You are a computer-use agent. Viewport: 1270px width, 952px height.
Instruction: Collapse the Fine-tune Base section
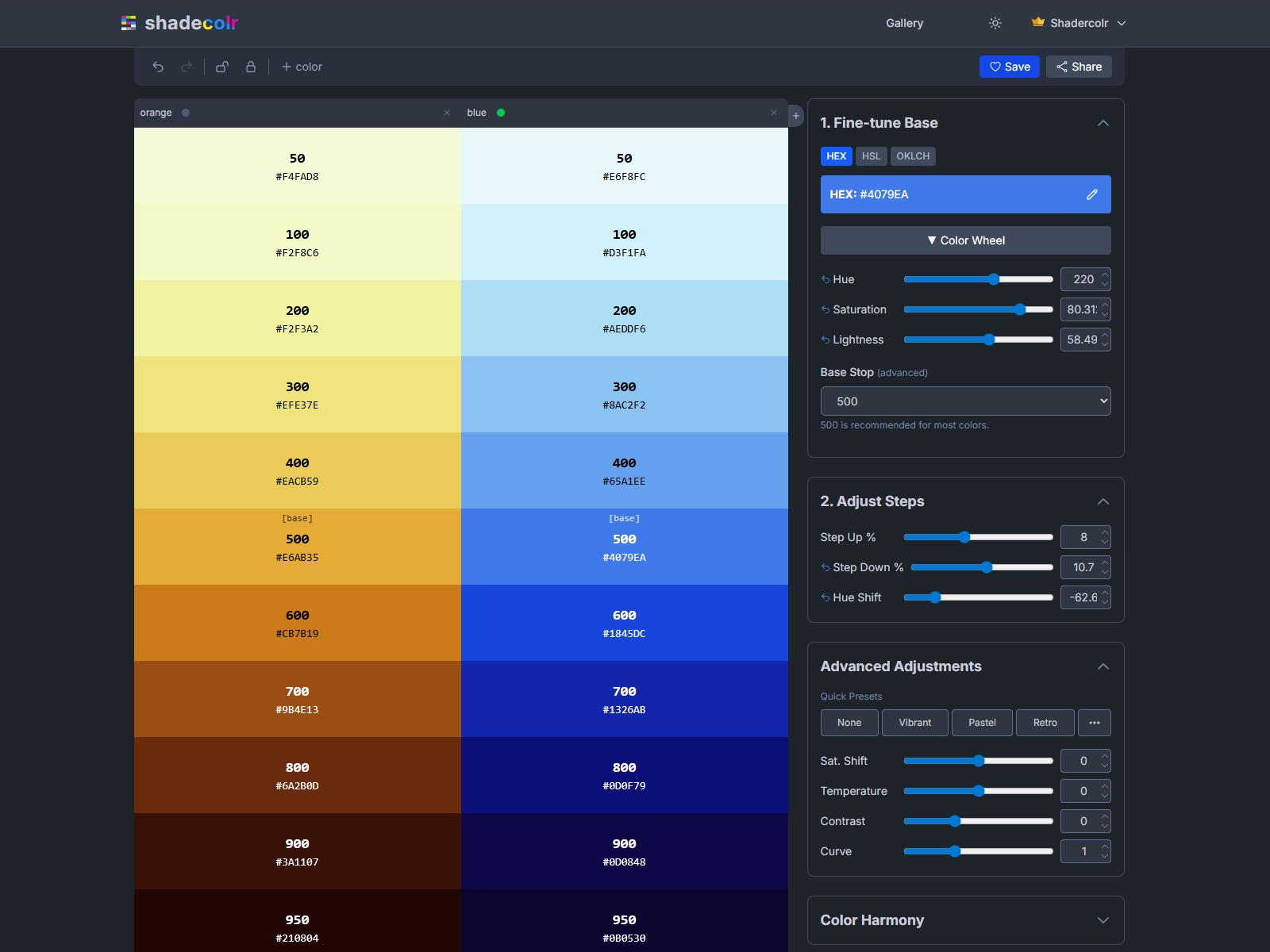click(x=1103, y=124)
